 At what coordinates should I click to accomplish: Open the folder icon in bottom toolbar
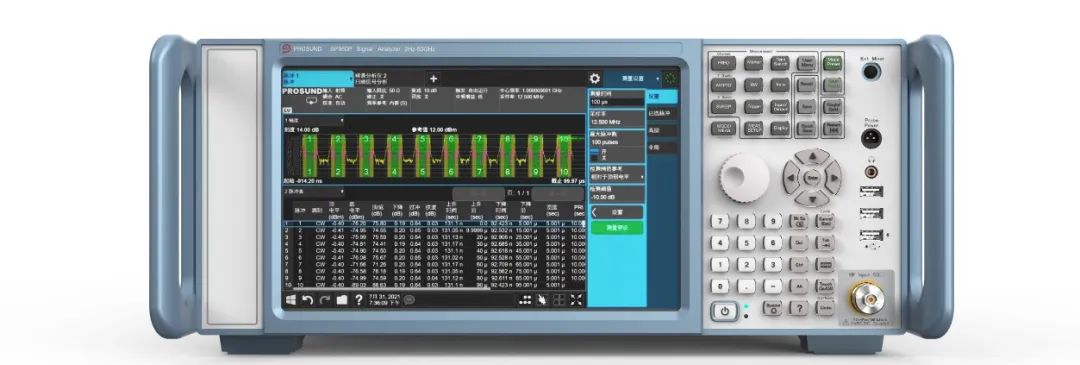pyautogui.click(x=342, y=300)
